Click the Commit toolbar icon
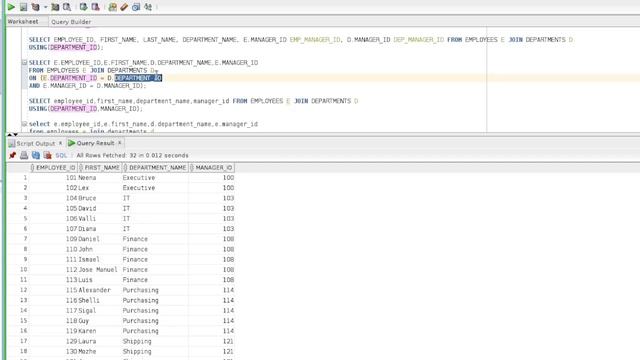Viewport: 640px width, 360px height. pos(84,7)
